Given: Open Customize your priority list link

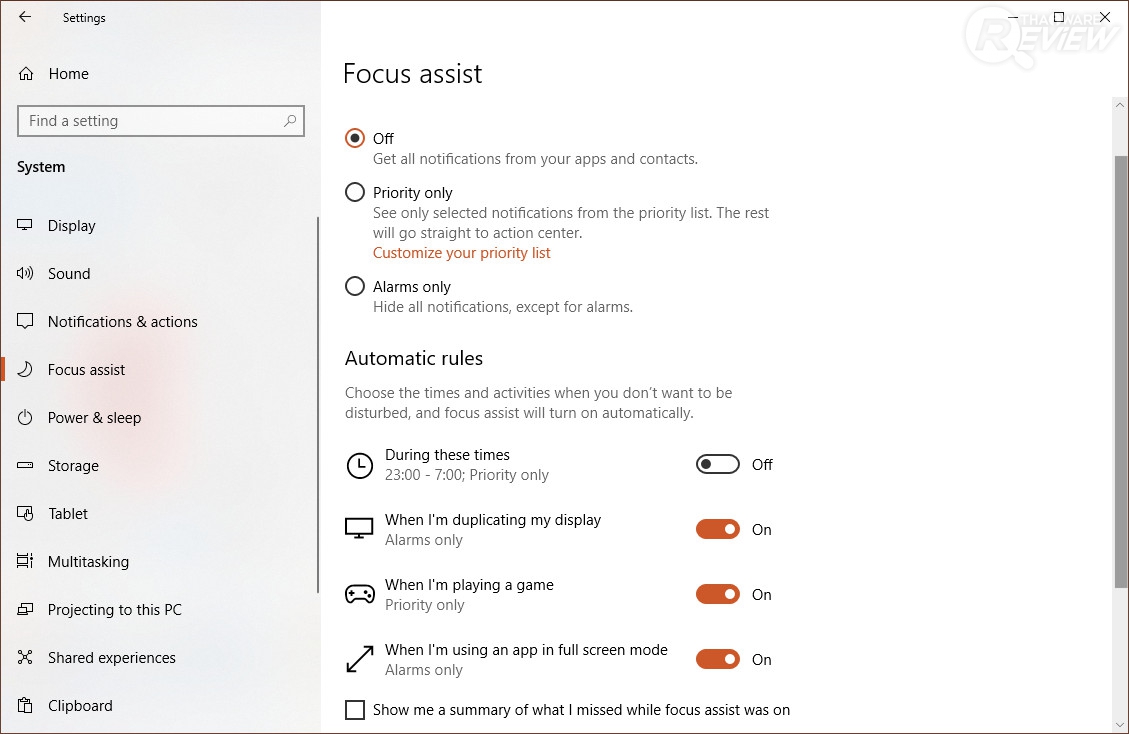Looking at the screenshot, I should click(461, 253).
